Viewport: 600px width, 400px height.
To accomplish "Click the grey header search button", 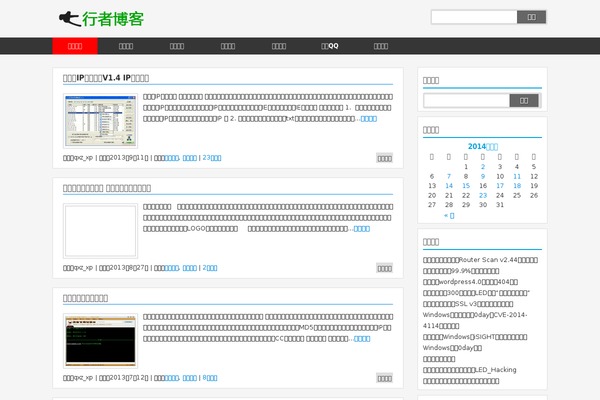I will pyautogui.click(x=532, y=17).
